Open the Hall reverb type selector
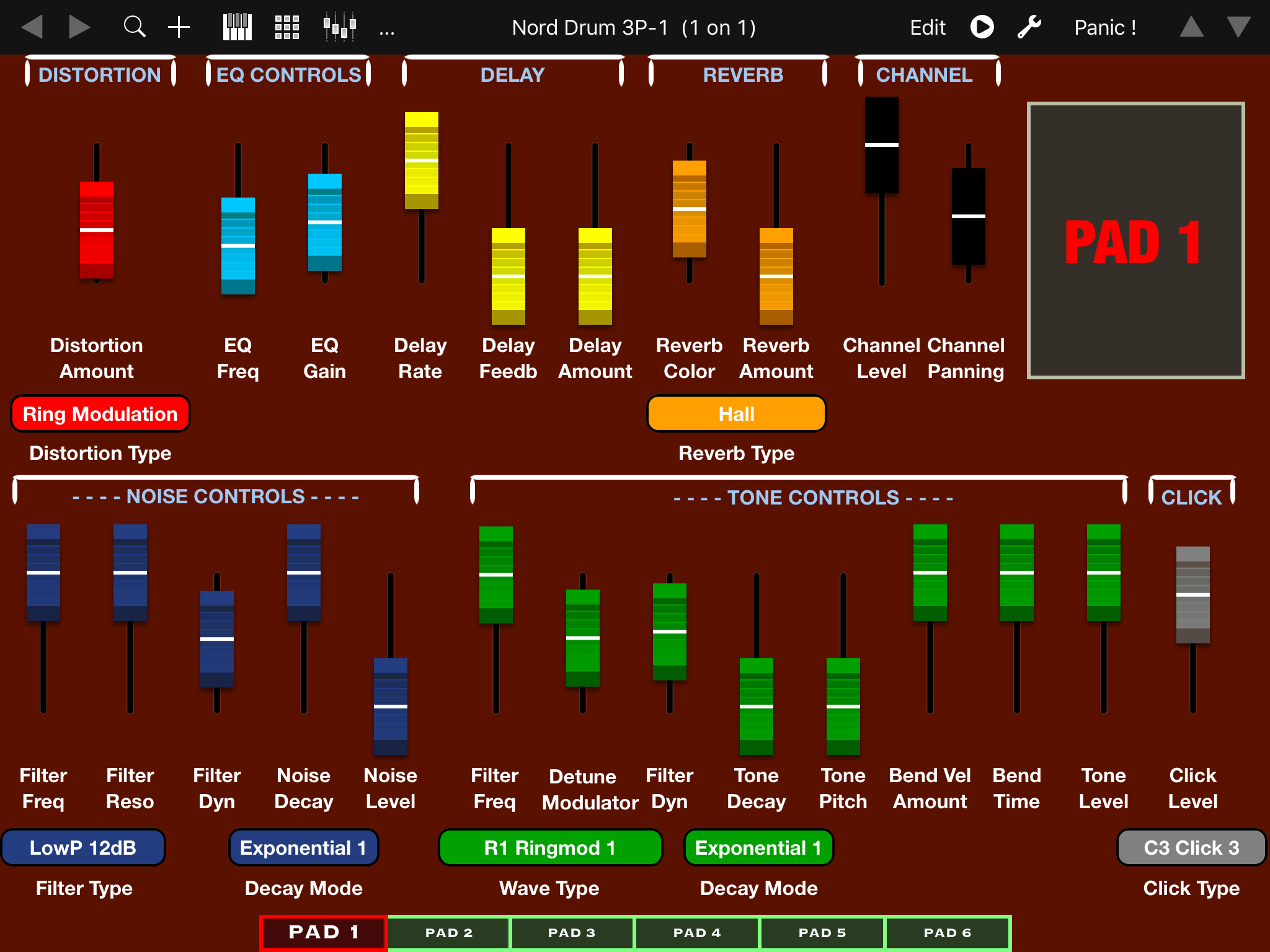This screenshot has width=1270, height=952. pyautogui.click(x=737, y=413)
